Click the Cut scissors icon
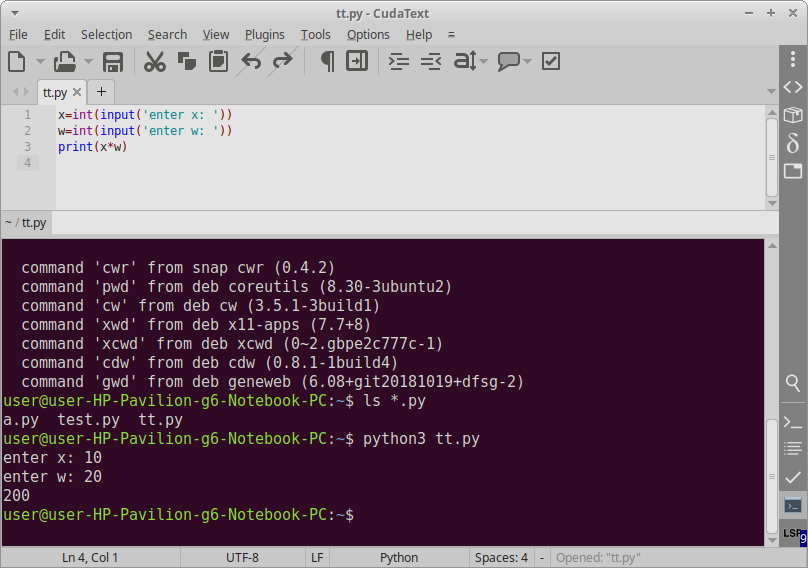This screenshot has width=808, height=568. point(155,62)
